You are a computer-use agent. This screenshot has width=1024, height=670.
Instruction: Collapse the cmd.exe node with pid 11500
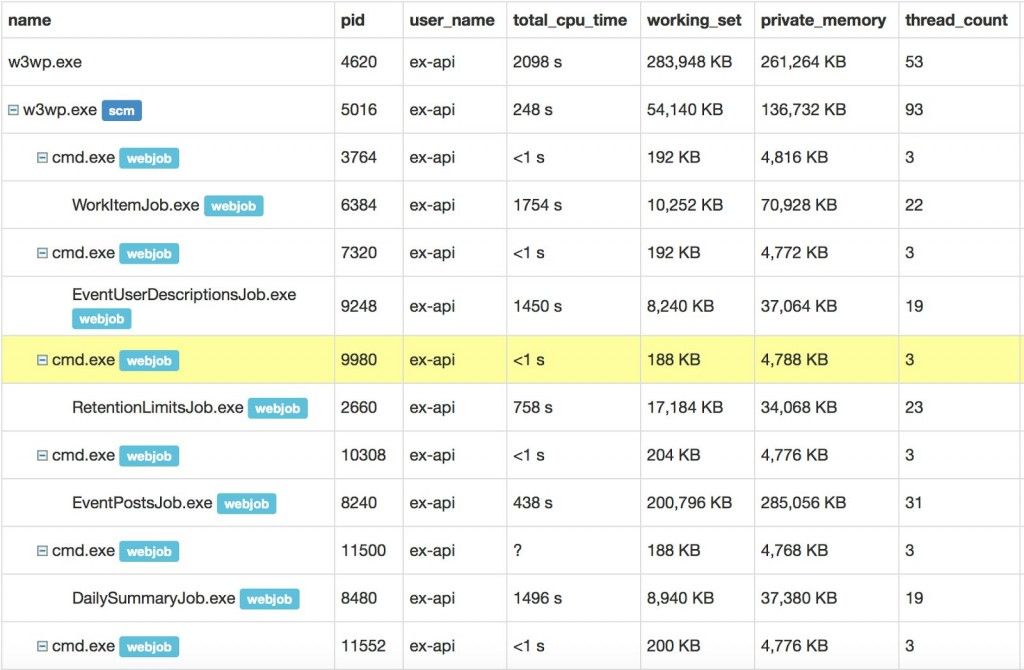42,551
